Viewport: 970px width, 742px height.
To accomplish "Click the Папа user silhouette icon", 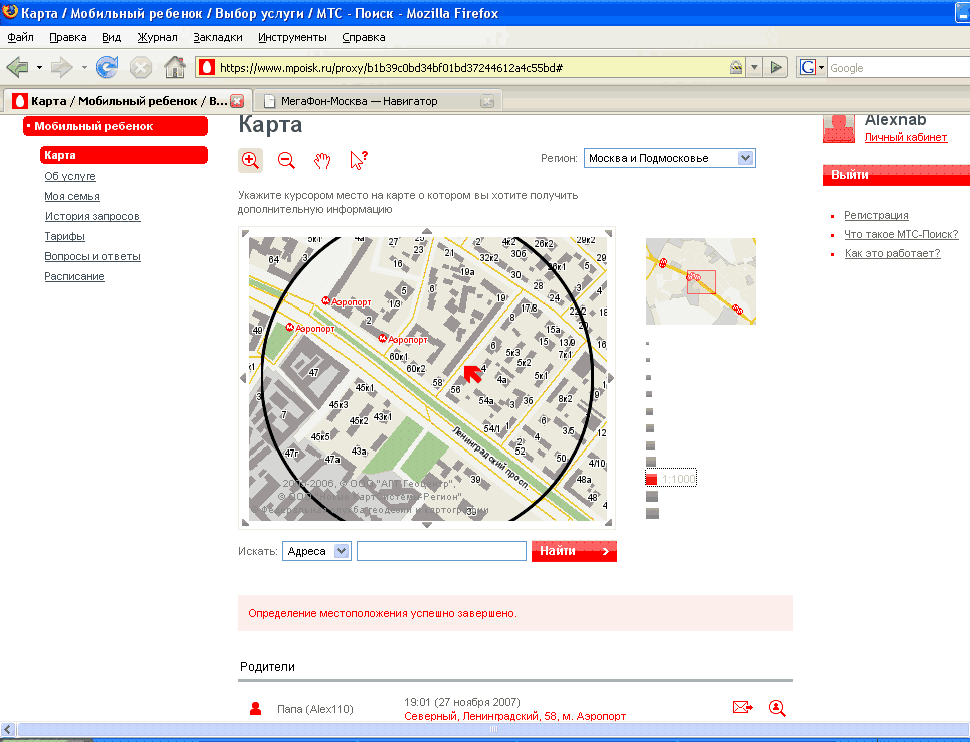I will coord(255,709).
